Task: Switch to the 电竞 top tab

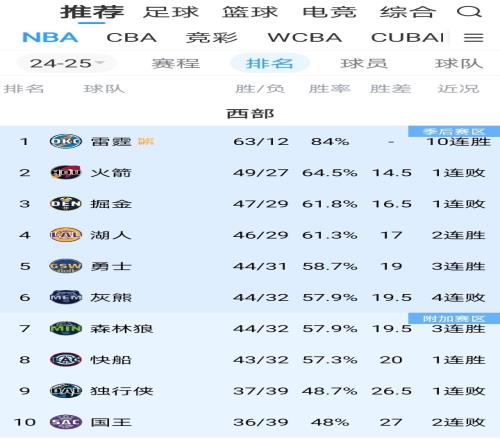Action: [x=330, y=12]
